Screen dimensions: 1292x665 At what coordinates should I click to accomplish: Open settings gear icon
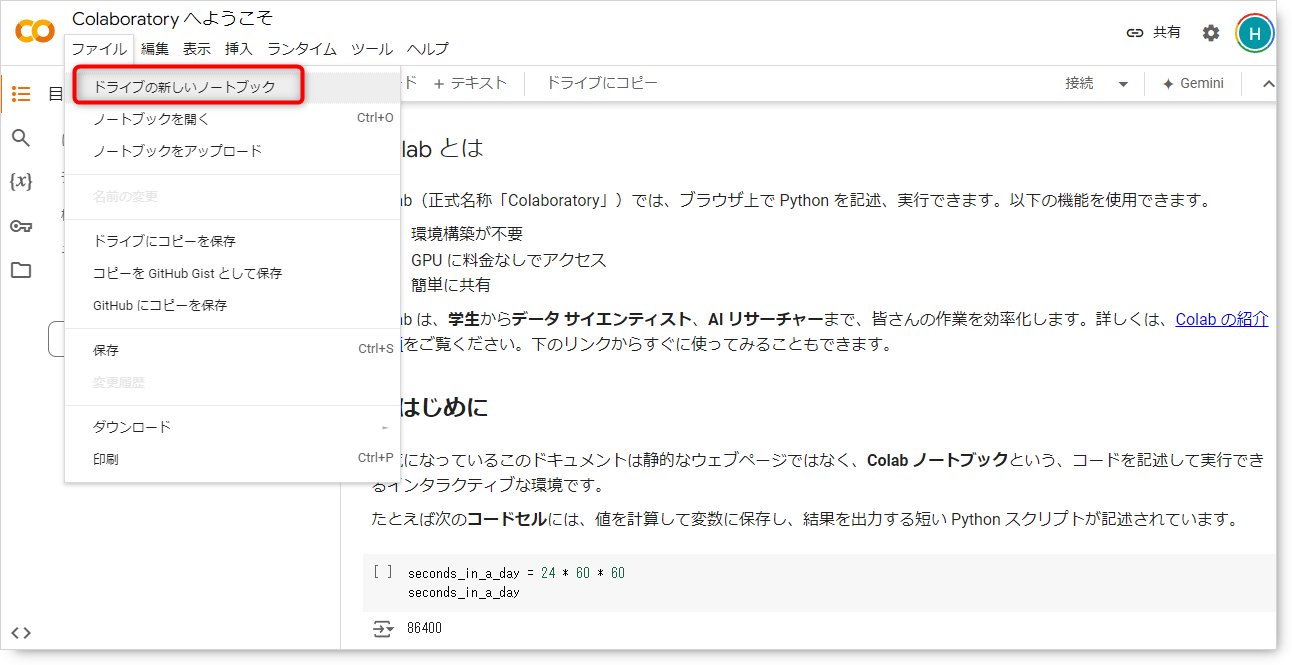coord(1211,33)
